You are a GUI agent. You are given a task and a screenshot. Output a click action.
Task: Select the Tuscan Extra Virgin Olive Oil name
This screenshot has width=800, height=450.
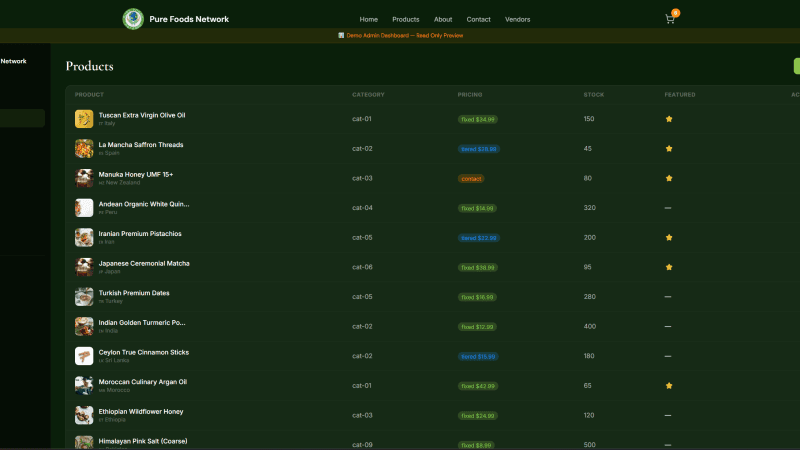(142, 115)
